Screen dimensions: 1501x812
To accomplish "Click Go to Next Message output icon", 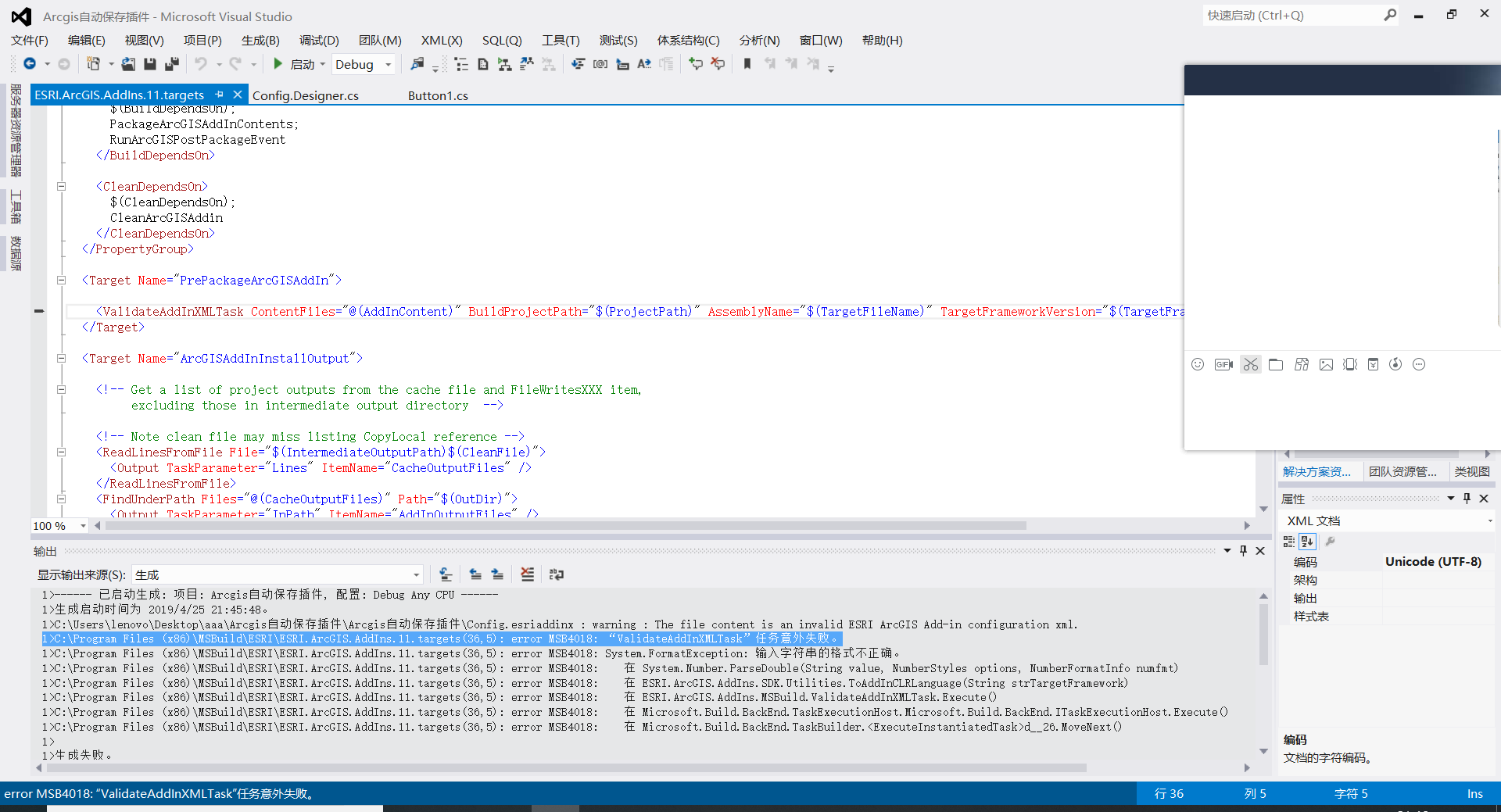I will tap(497, 574).
